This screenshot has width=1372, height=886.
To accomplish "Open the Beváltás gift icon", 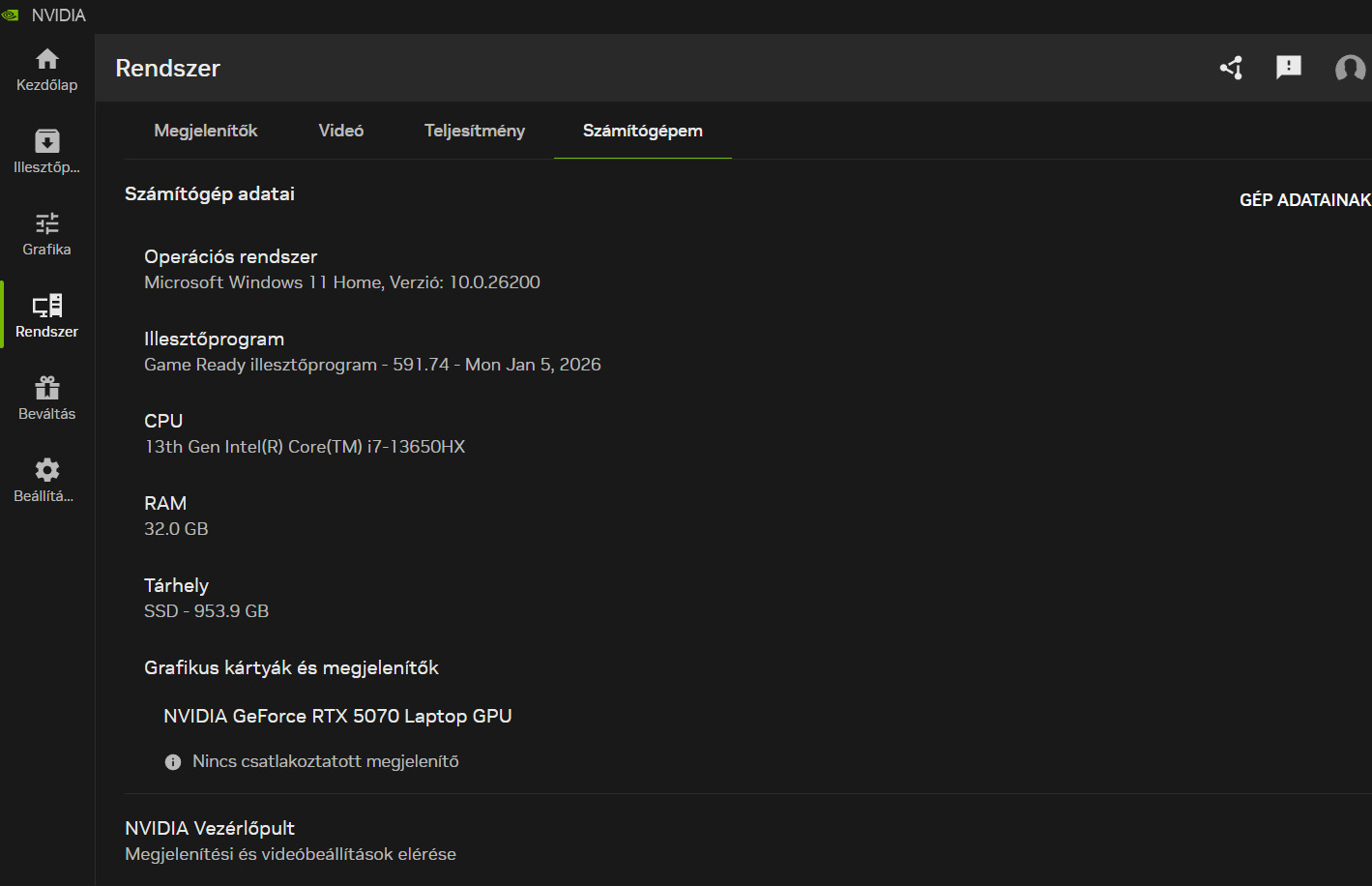I will click(47, 388).
